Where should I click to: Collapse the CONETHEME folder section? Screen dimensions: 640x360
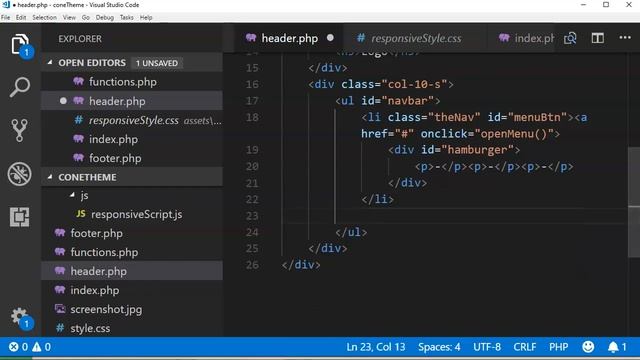pyautogui.click(x=50, y=177)
